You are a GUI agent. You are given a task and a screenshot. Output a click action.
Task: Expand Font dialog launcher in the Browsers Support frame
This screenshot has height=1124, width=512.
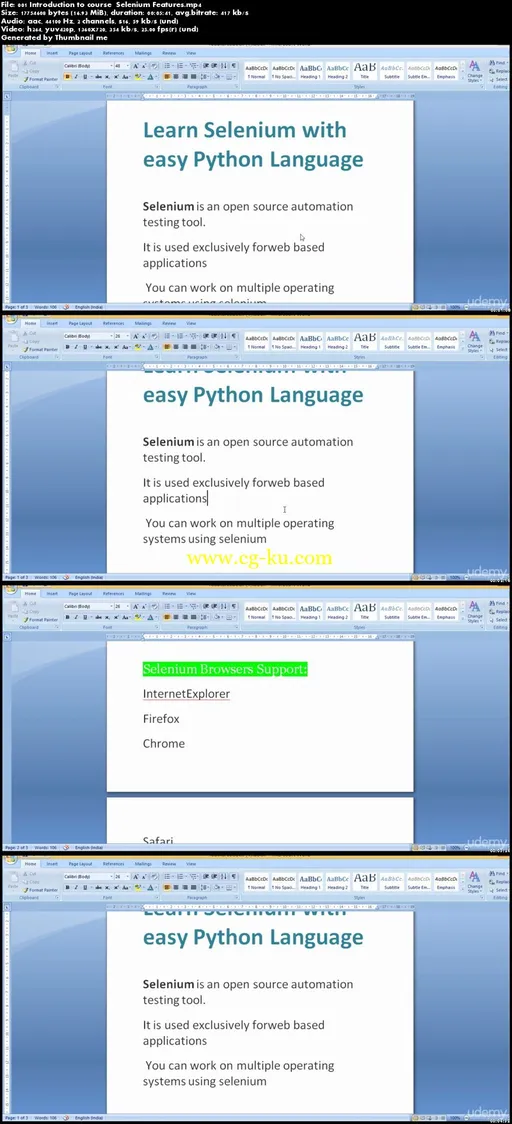click(x=156, y=627)
